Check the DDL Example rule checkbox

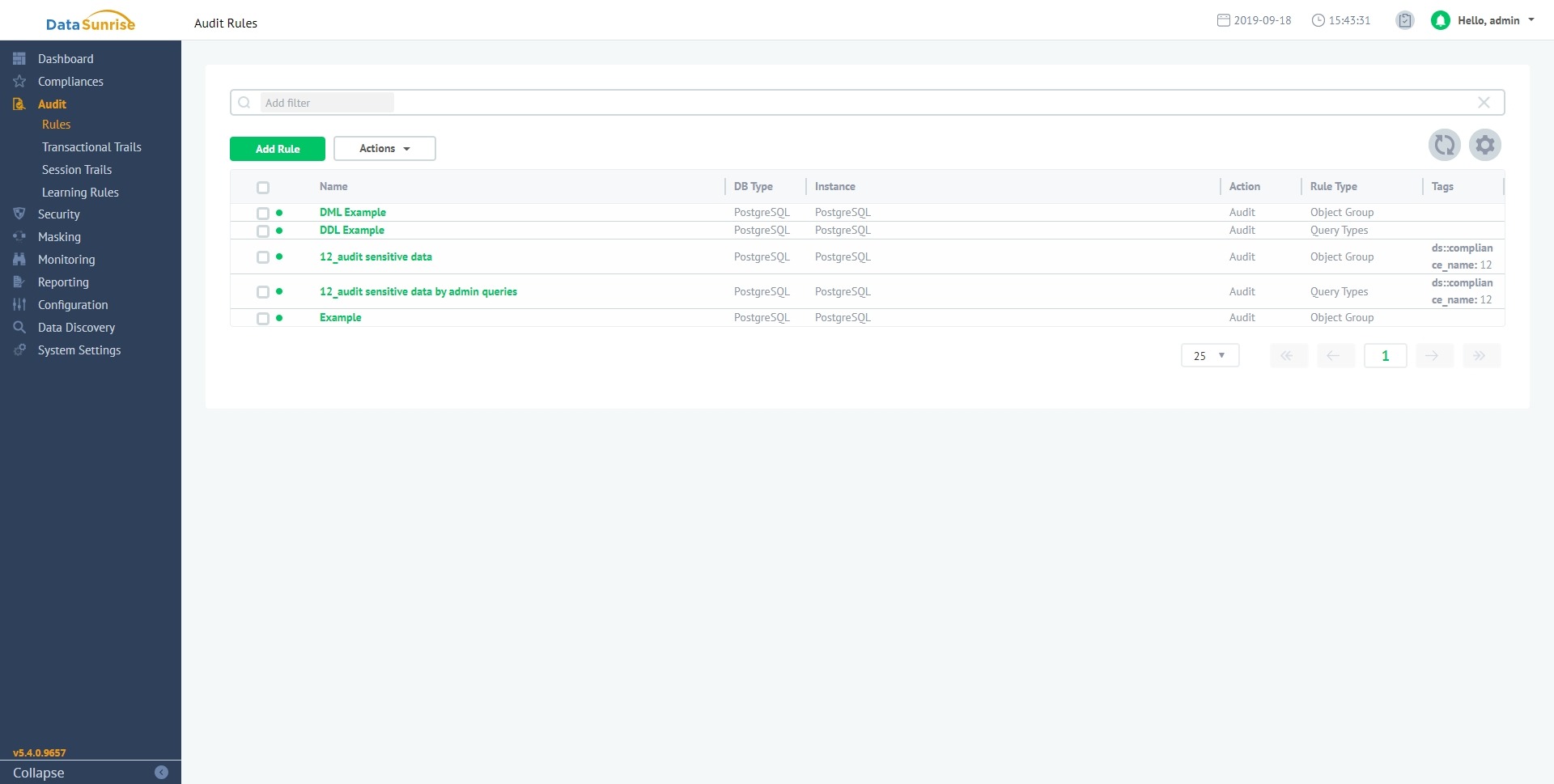coord(263,231)
